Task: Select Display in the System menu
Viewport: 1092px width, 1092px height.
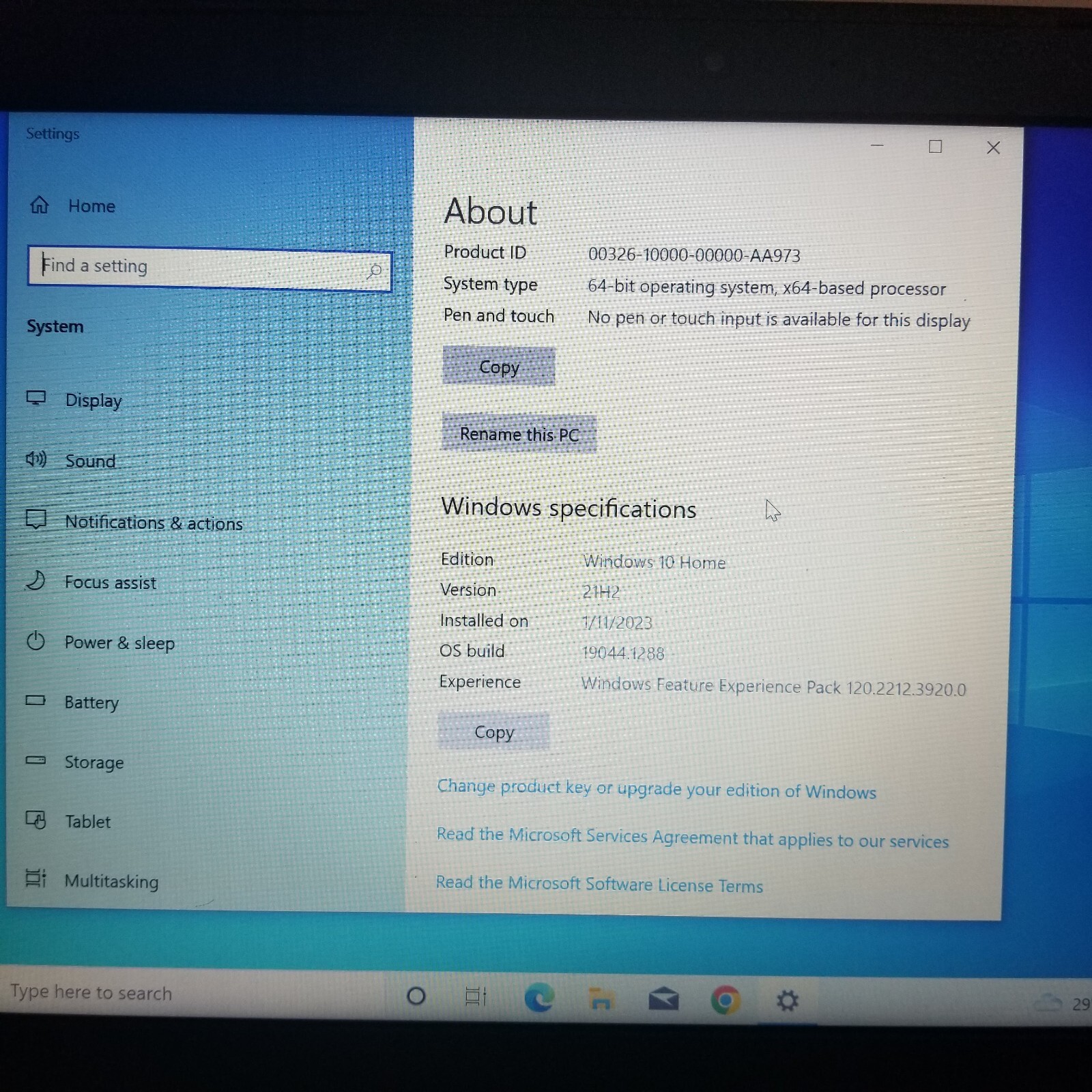Action: (94, 400)
